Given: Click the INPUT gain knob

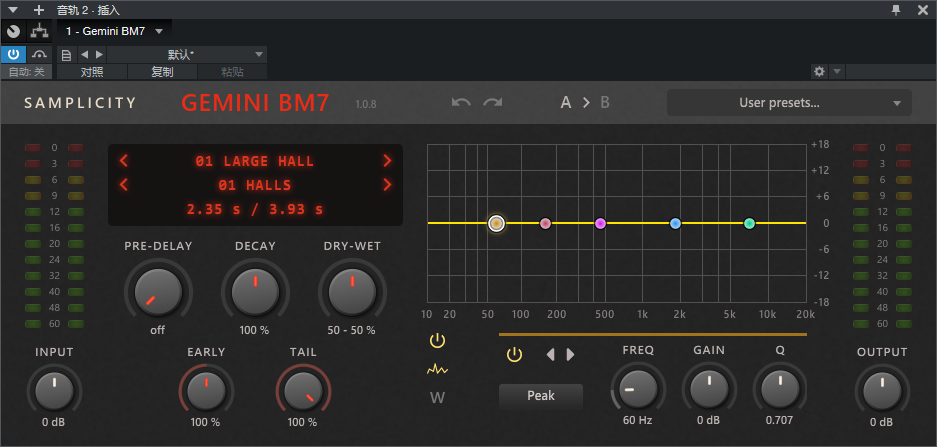Looking at the screenshot, I should (54, 392).
